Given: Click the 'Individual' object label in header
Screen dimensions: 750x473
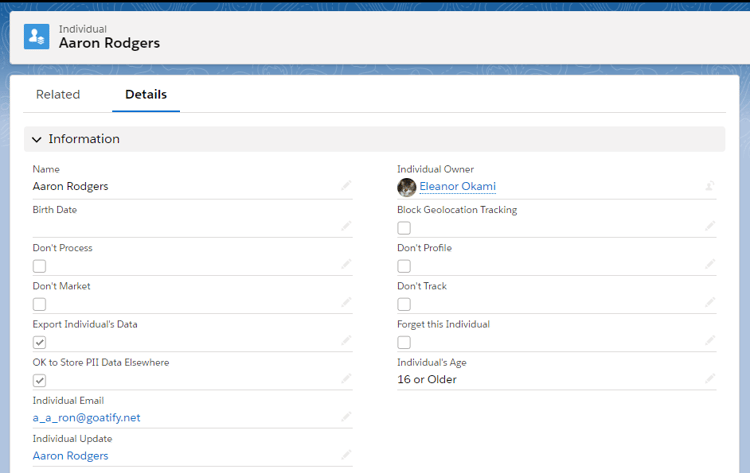Looking at the screenshot, I should (x=83, y=29).
